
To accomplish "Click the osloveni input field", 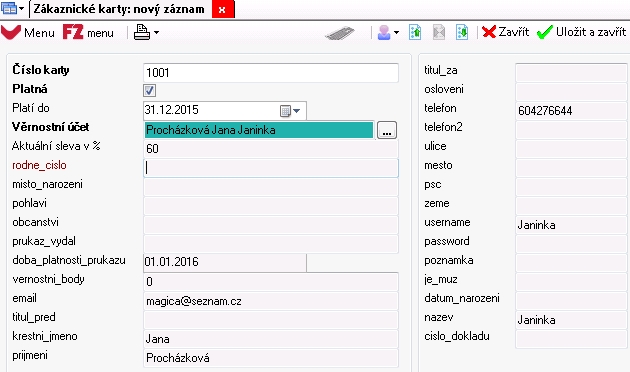I will [571, 92].
